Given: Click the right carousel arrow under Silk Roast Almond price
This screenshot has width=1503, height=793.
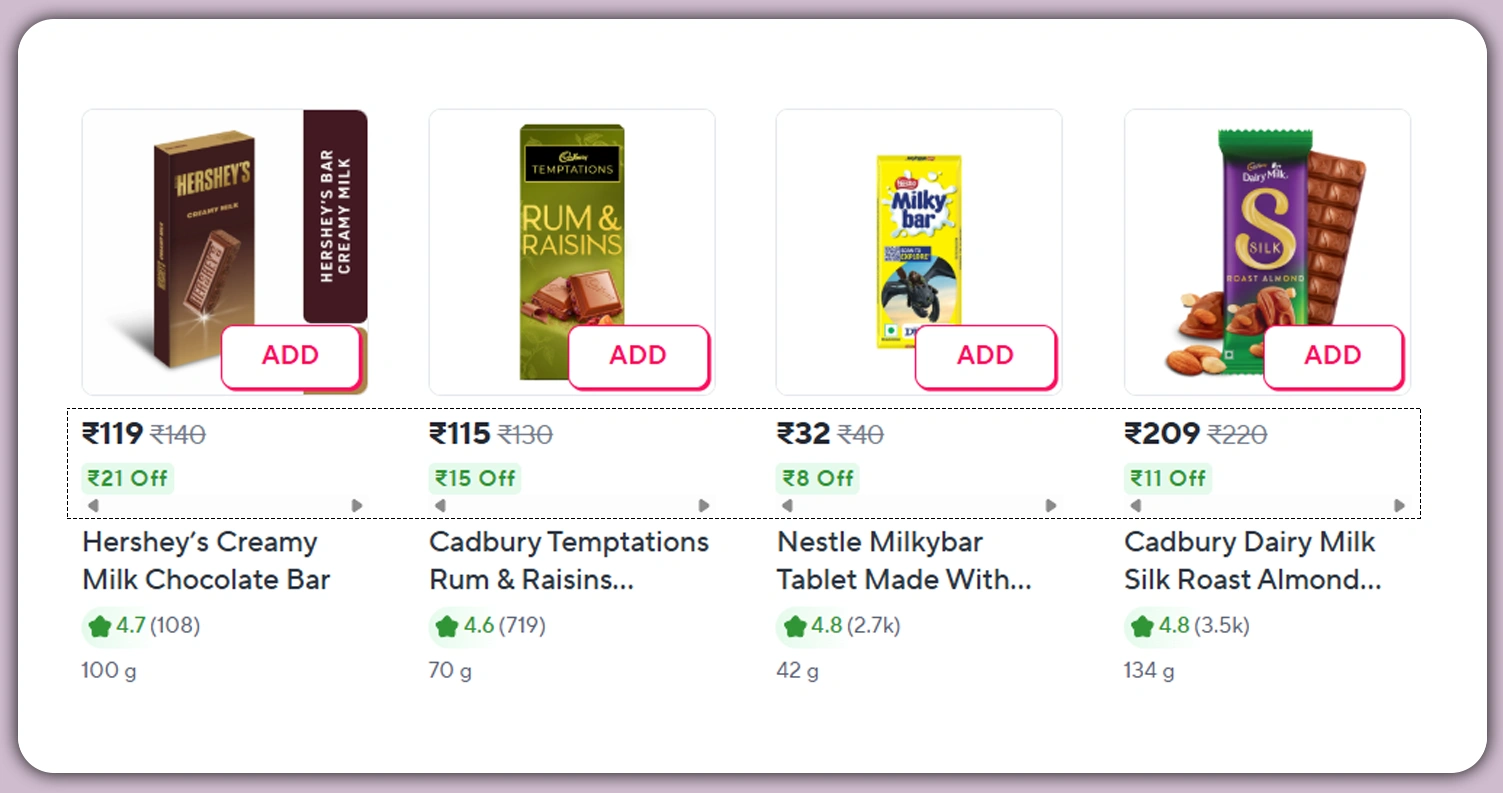Looking at the screenshot, I should pyautogui.click(x=1399, y=506).
